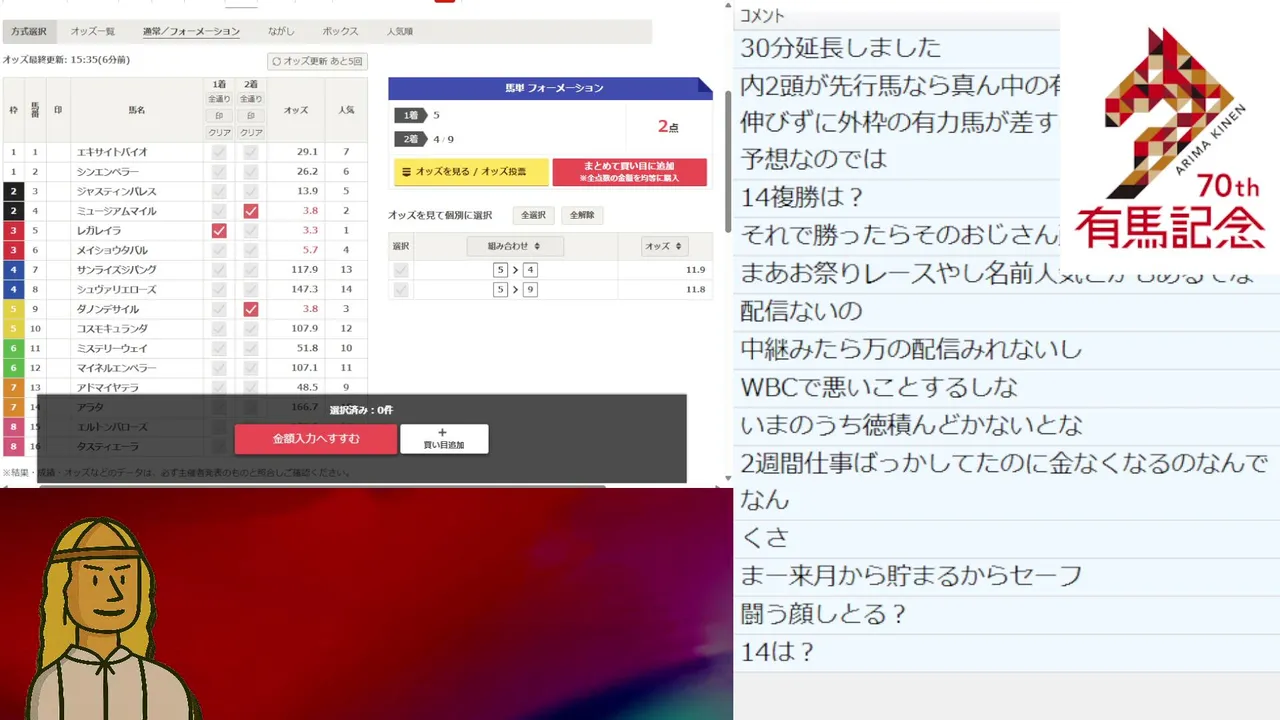
Task: Check 1着 box for メイショウタバル
Action: tap(219, 250)
